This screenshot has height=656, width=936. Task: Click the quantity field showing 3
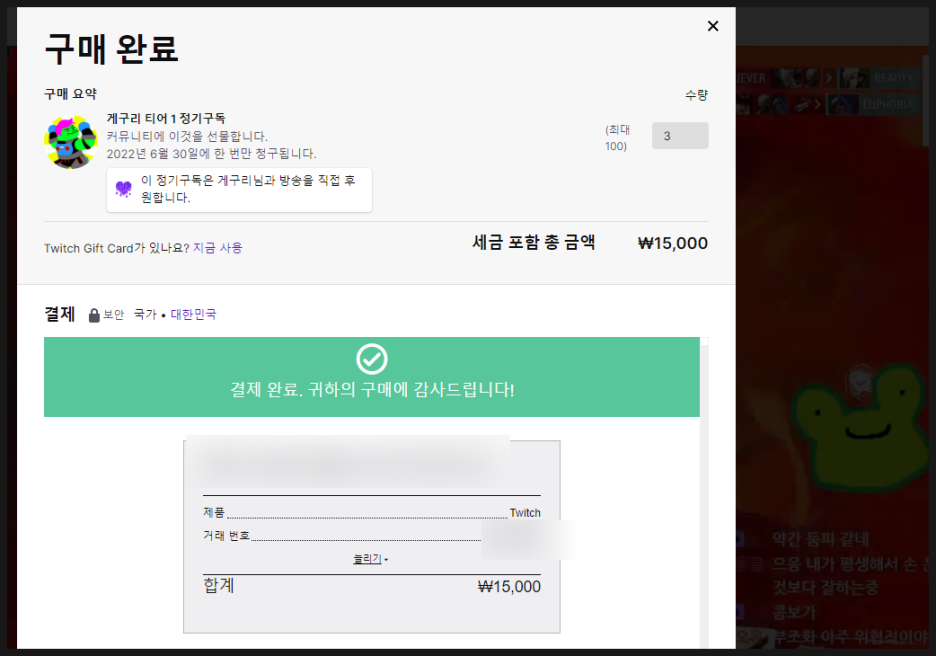(x=680, y=135)
